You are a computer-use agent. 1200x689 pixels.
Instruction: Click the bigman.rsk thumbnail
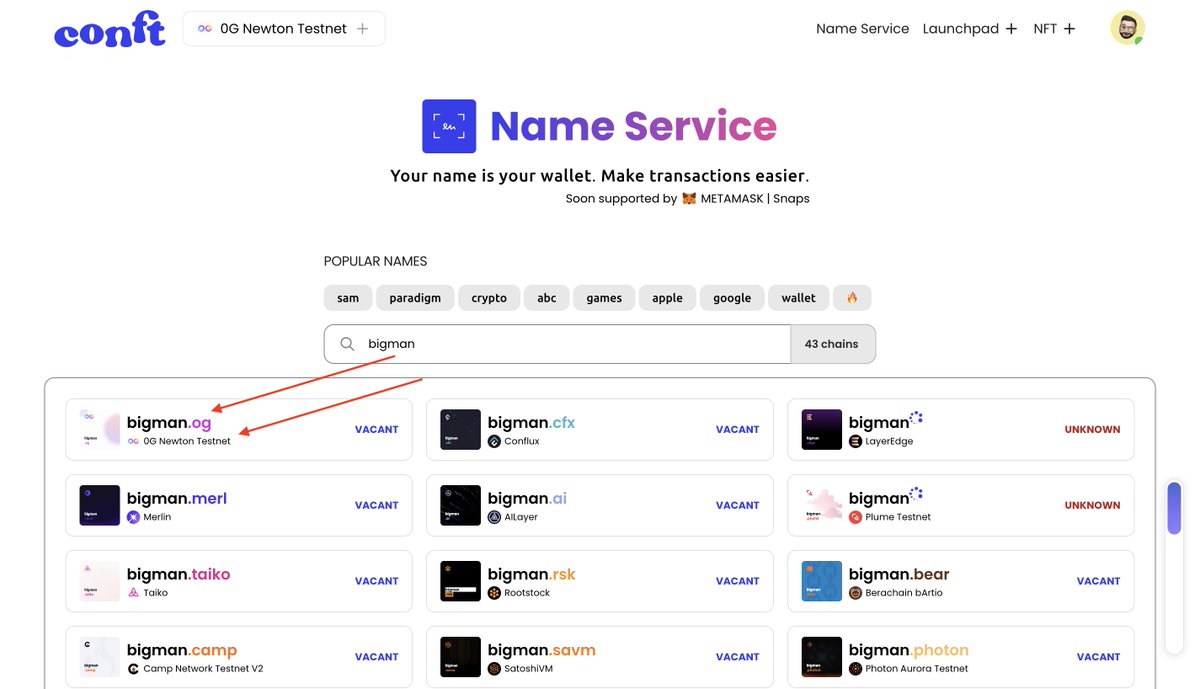coord(461,581)
